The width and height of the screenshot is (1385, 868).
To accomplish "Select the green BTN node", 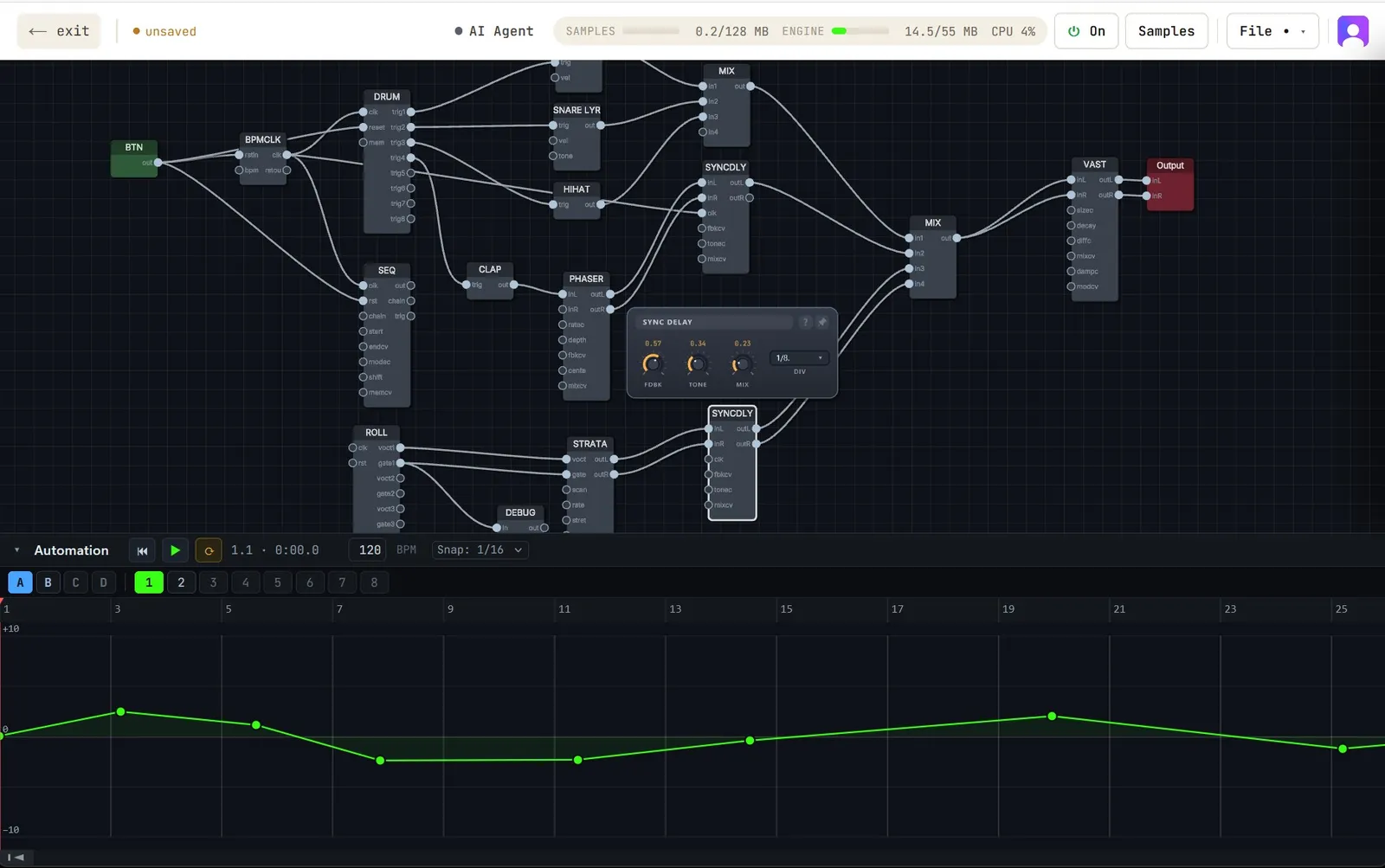I will point(134,158).
